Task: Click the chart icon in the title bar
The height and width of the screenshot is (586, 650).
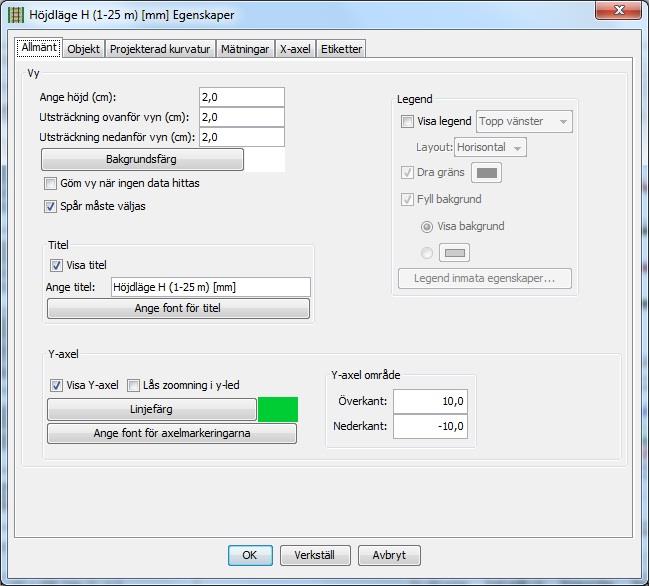Action: coord(16,15)
